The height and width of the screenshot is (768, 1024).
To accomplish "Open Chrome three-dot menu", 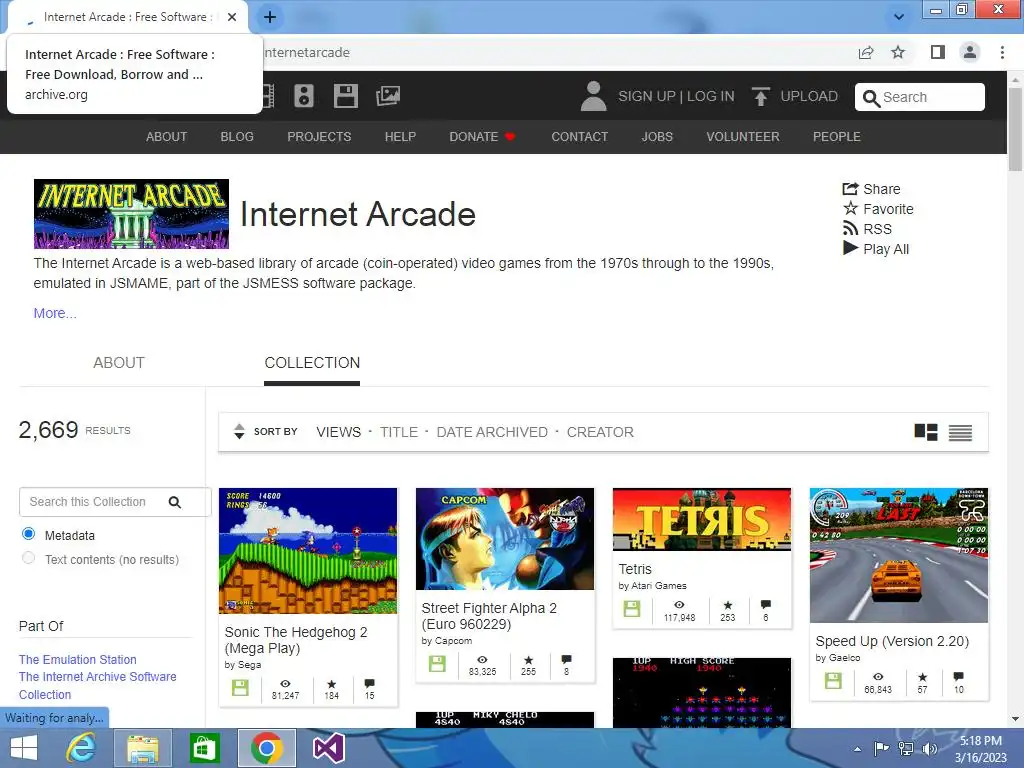I will click(1002, 52).
